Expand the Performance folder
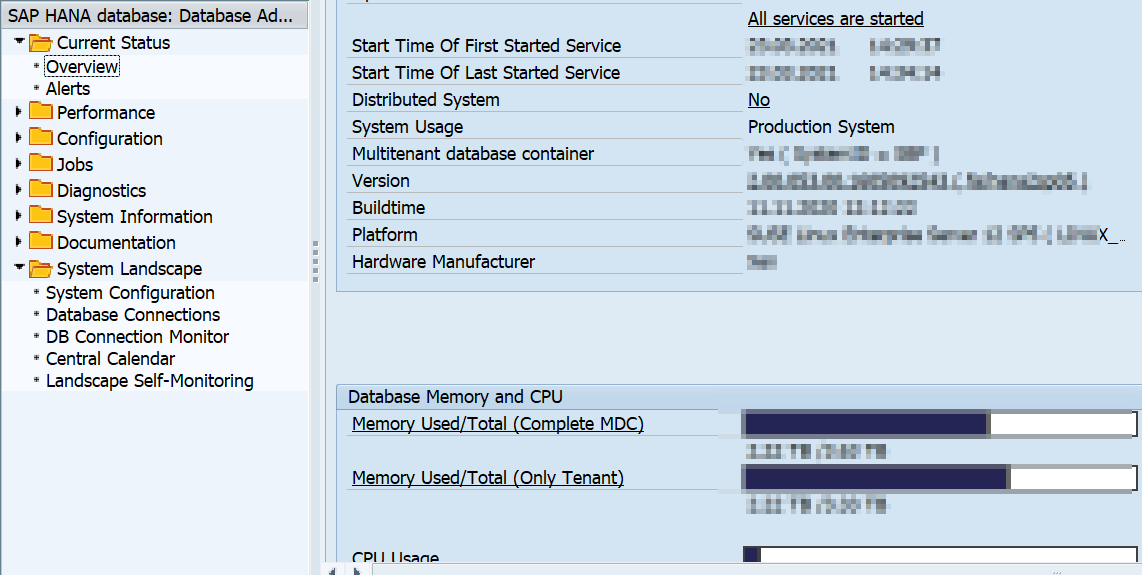Viewport: 1142px width, 575px height. (19, 112)
